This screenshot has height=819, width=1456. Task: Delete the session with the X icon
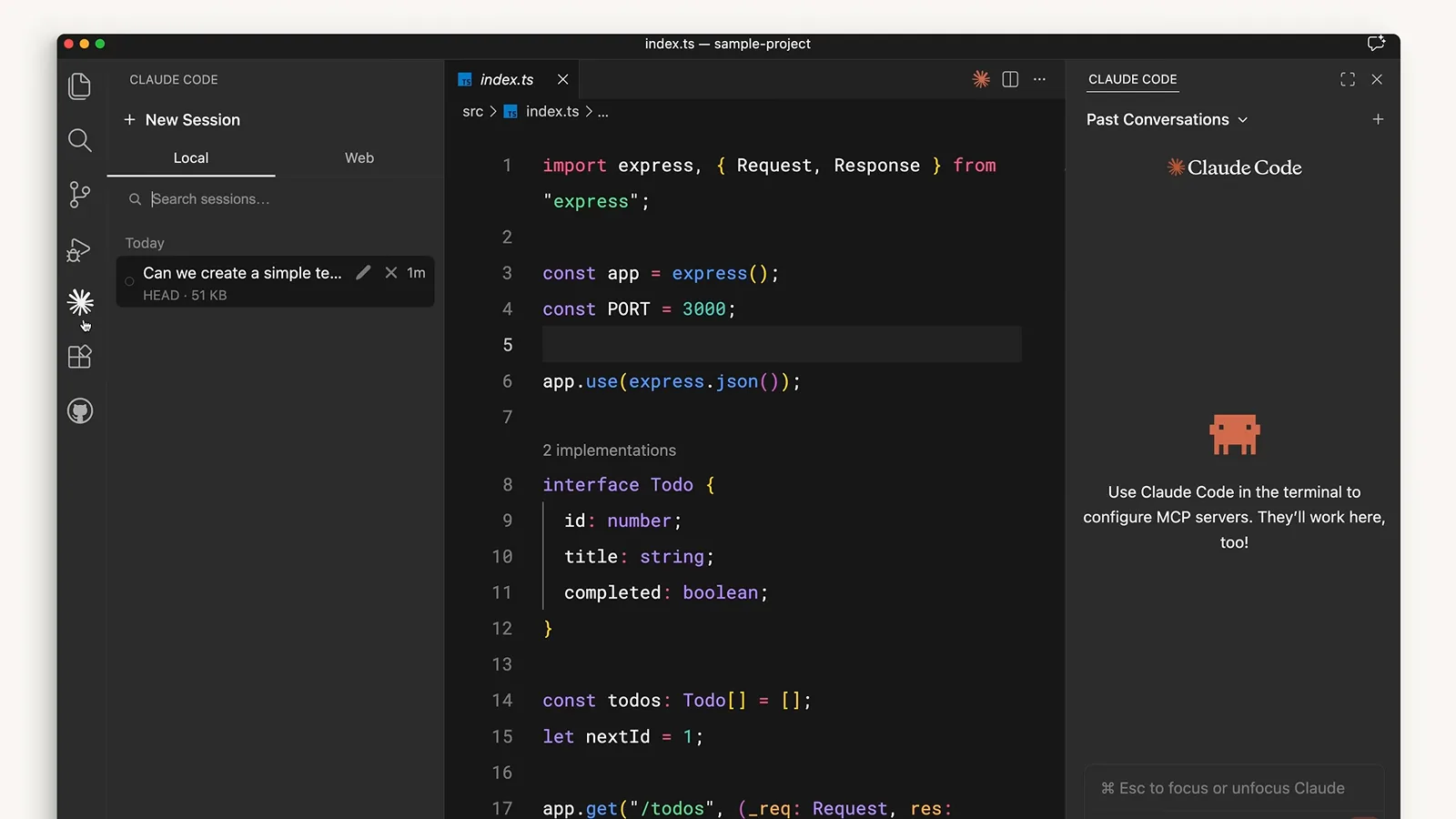click(391, 272)
